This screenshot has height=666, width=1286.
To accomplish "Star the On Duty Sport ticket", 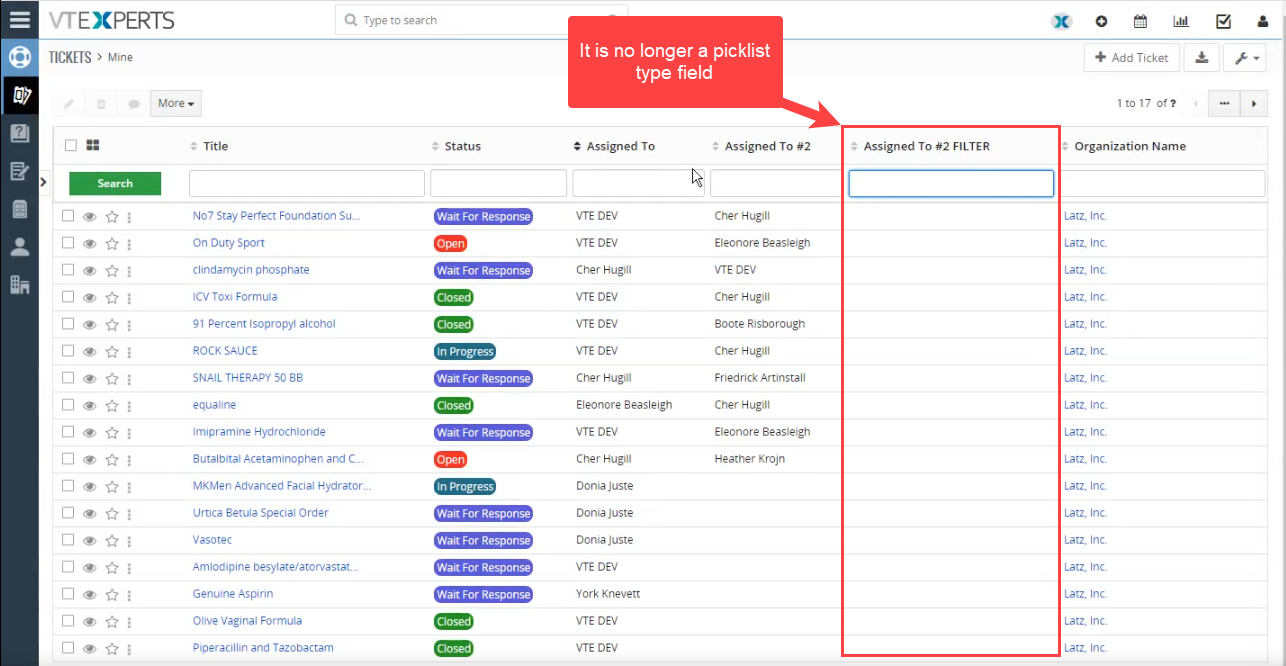I will [x=112, y=243].
